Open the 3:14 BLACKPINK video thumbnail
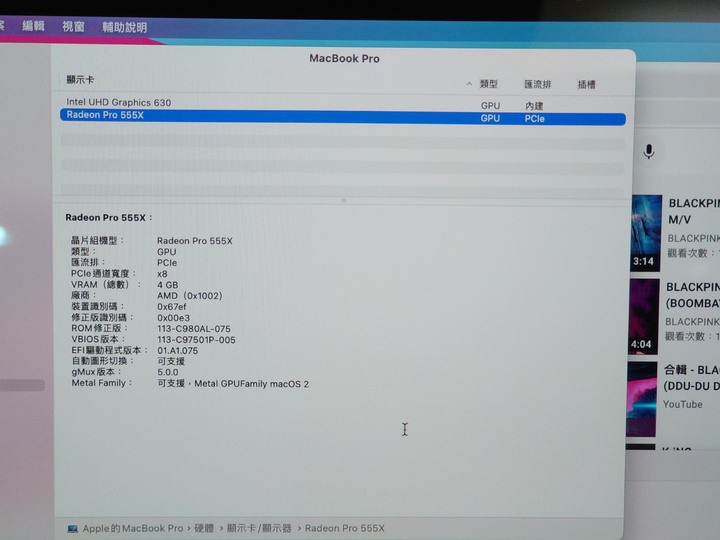 click(646, 233)
